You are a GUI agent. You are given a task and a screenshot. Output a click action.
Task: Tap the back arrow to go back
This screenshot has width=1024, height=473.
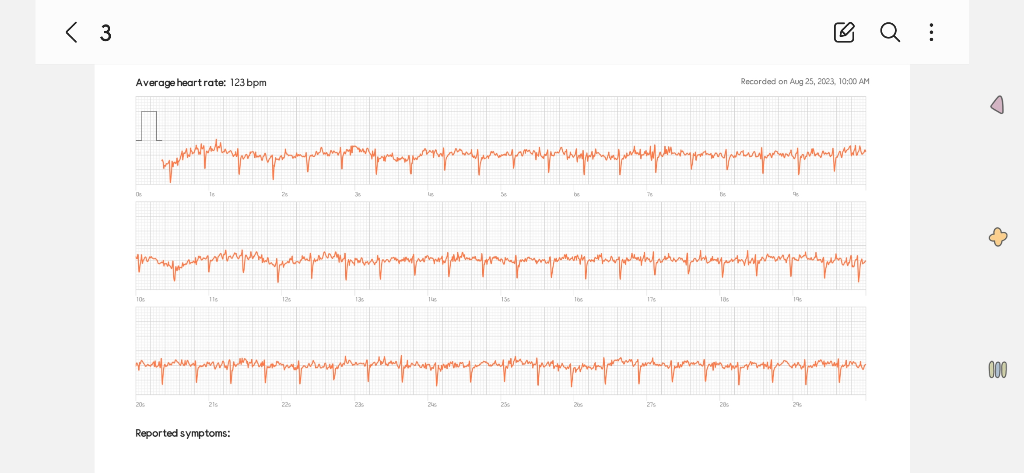[x=71, y=32]
